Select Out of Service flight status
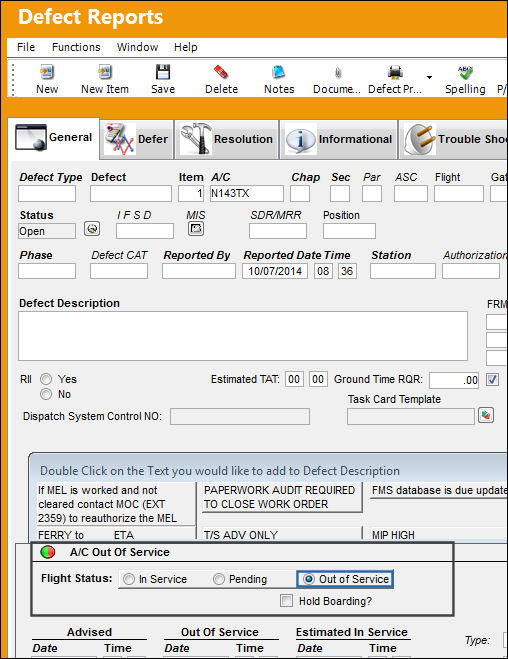508x659 pixels. (x=308, y=579)
